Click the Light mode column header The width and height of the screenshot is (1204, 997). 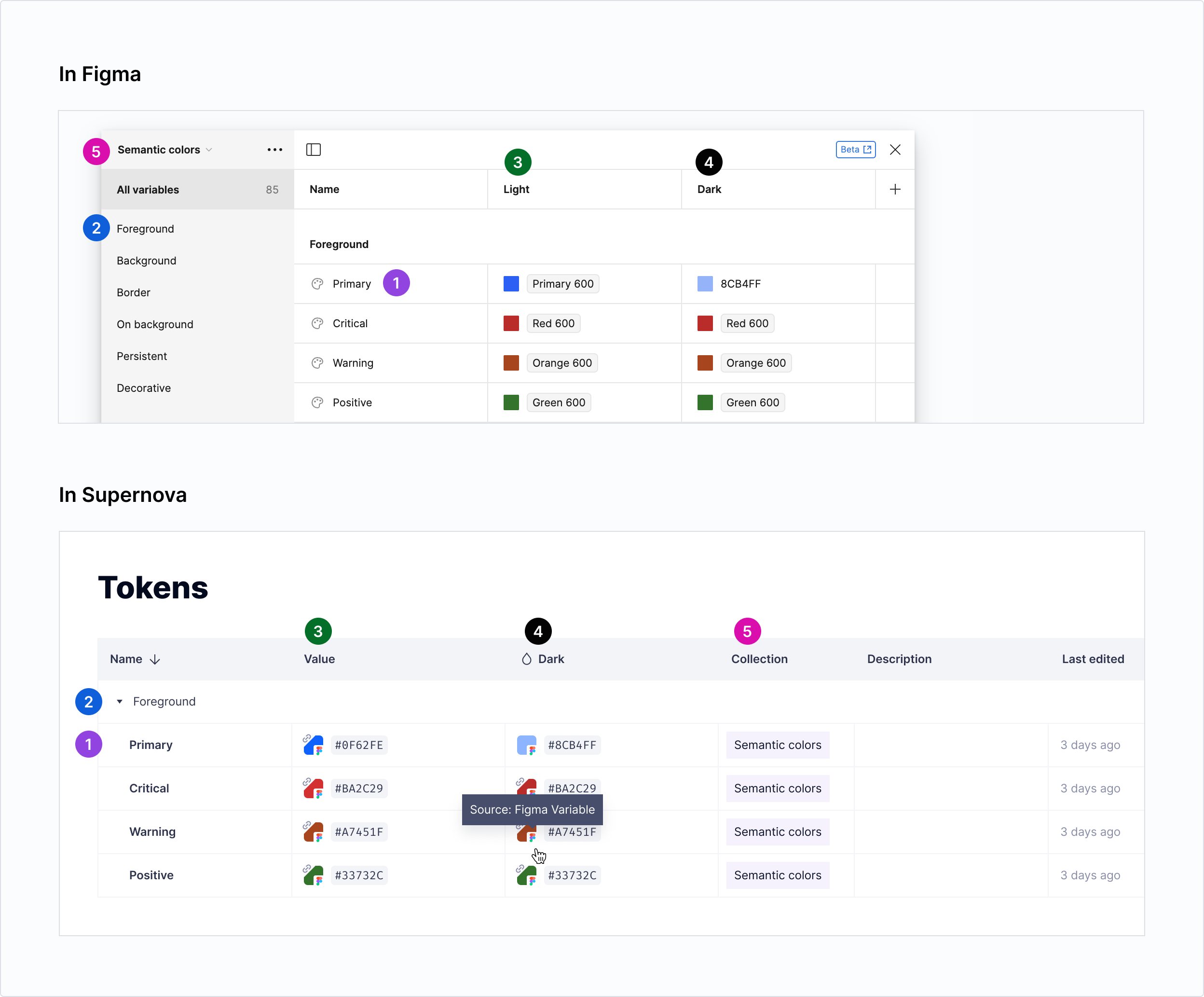[516, 189]
